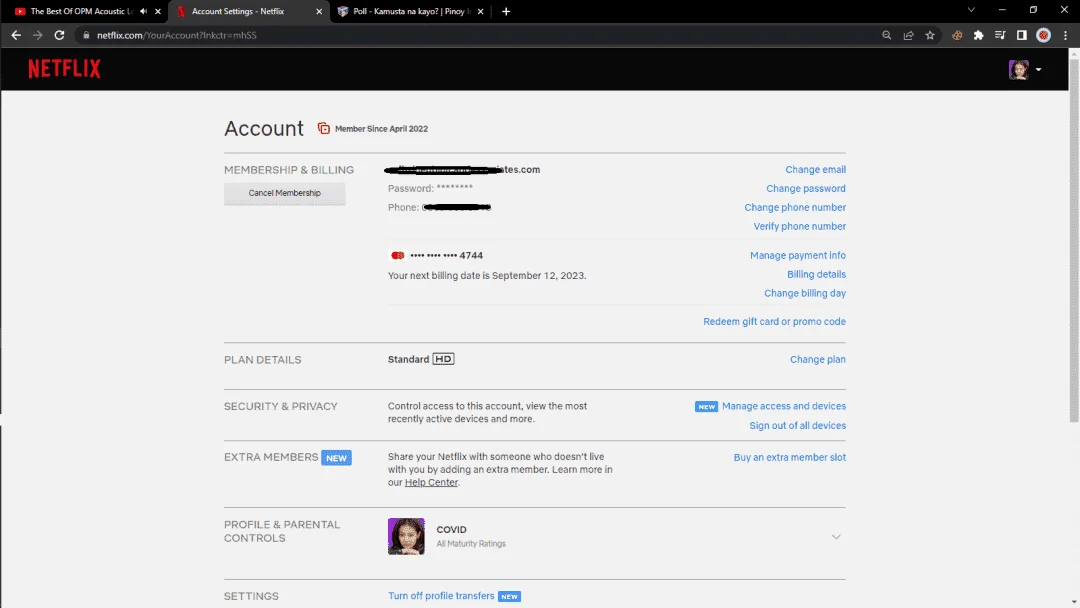Click Buy an extra member slot
1080x608 pixels.
point(789,457)
